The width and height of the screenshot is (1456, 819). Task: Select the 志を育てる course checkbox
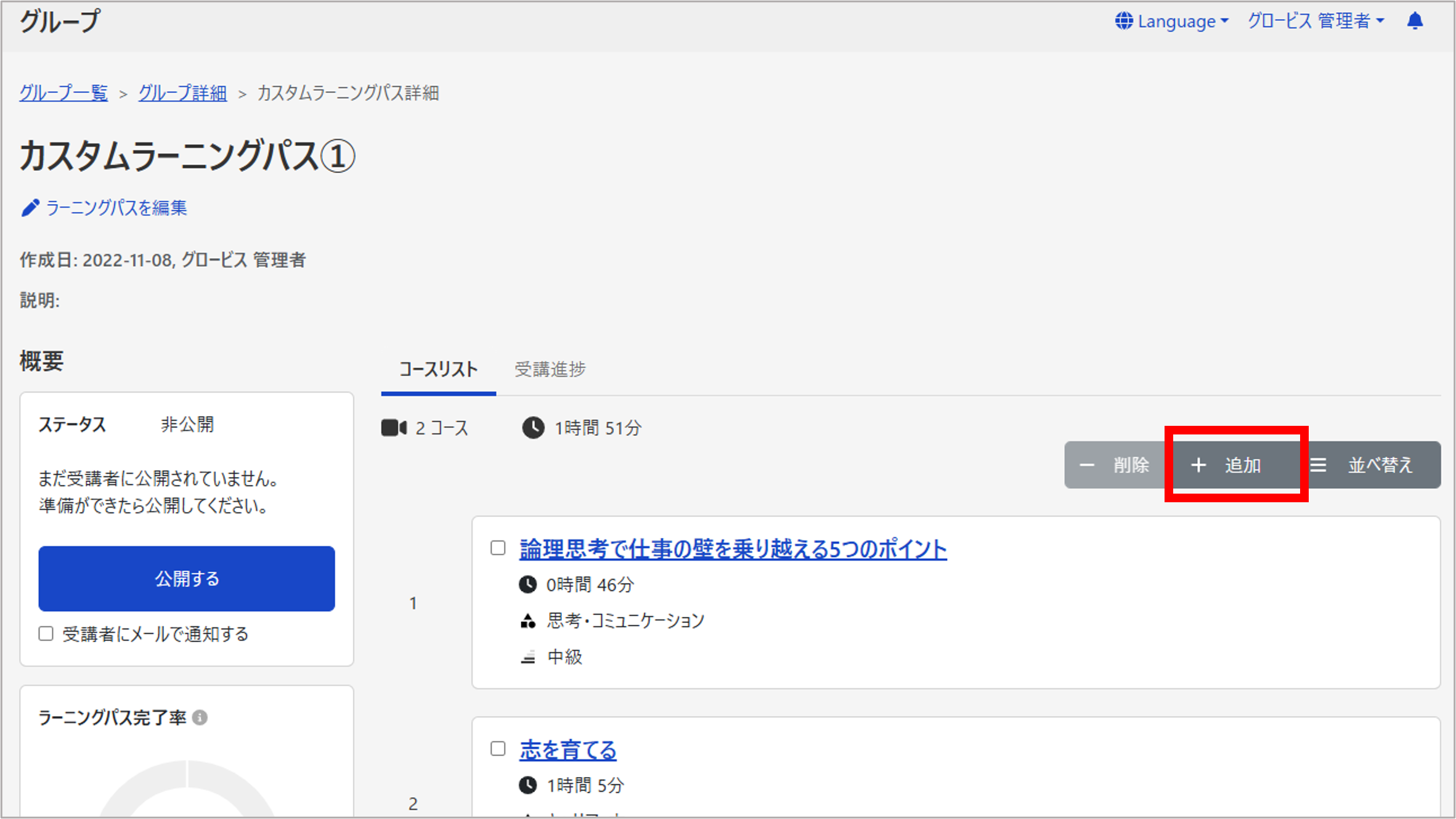[x=498, y=749]
